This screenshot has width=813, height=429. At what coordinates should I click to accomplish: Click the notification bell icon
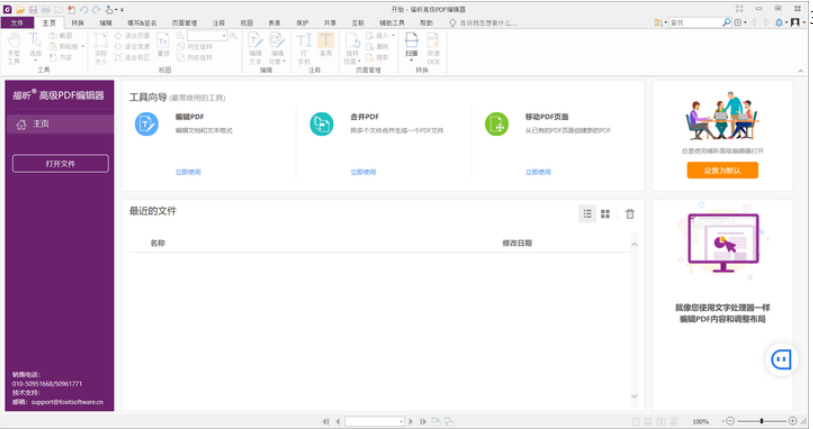click(779, 23)
